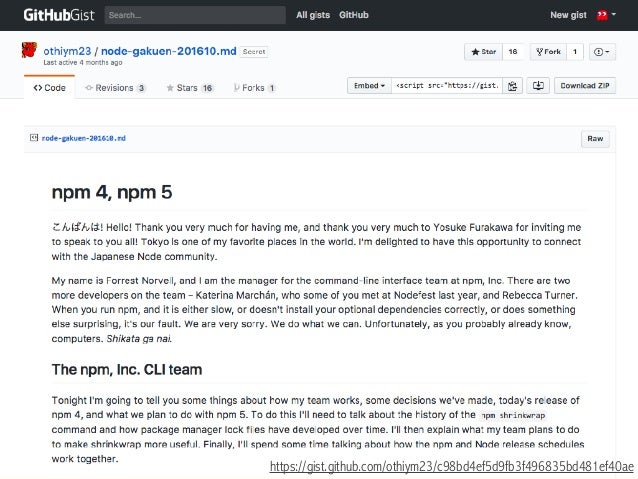The width and height of the screenshot is (638, 479).
Task: Focus the gist Search field
Action: 195,15
